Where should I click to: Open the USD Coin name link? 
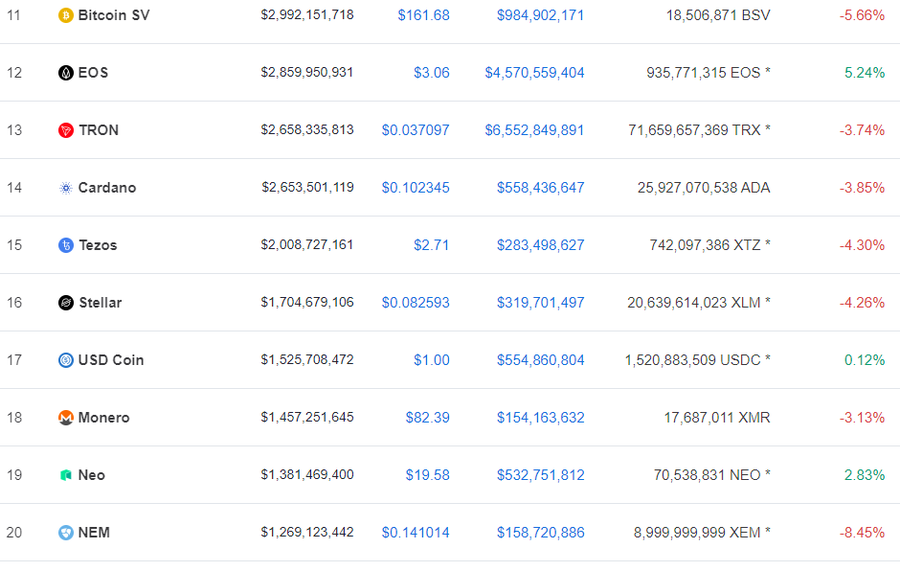pyautogui.click(x=111, y=360)
